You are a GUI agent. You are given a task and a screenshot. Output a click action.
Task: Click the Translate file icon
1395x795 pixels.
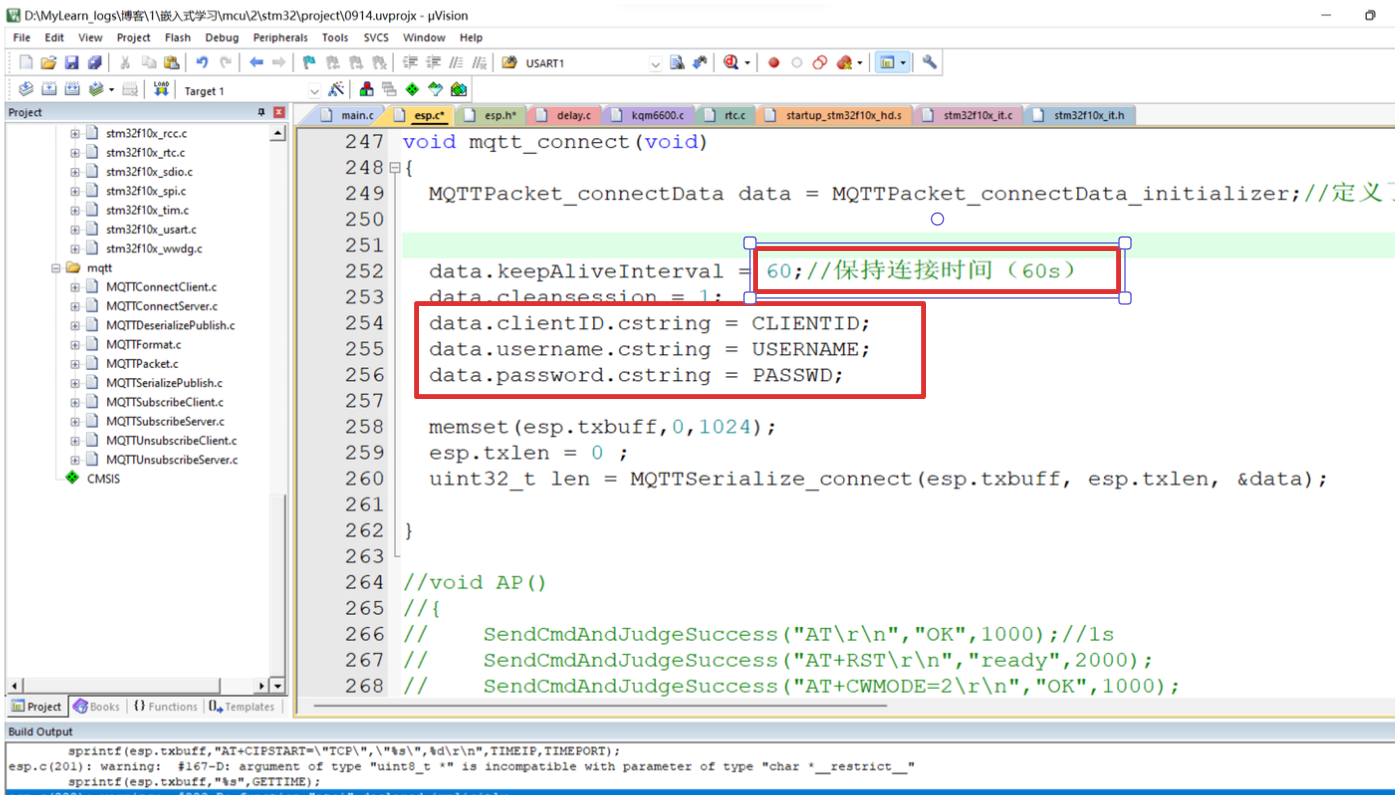tap(25, 90)
